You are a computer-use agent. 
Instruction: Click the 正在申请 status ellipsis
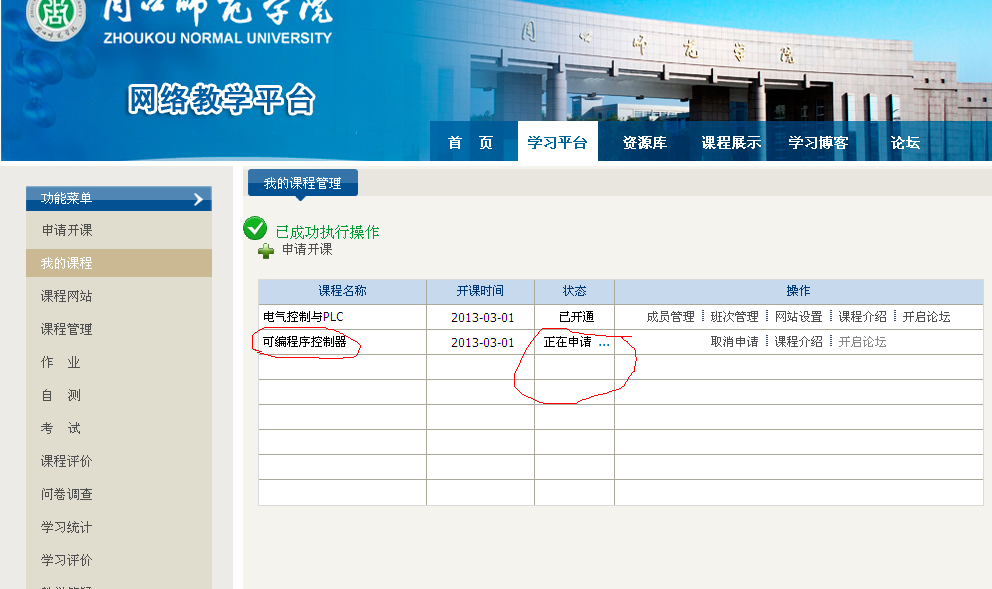[604, 344]
